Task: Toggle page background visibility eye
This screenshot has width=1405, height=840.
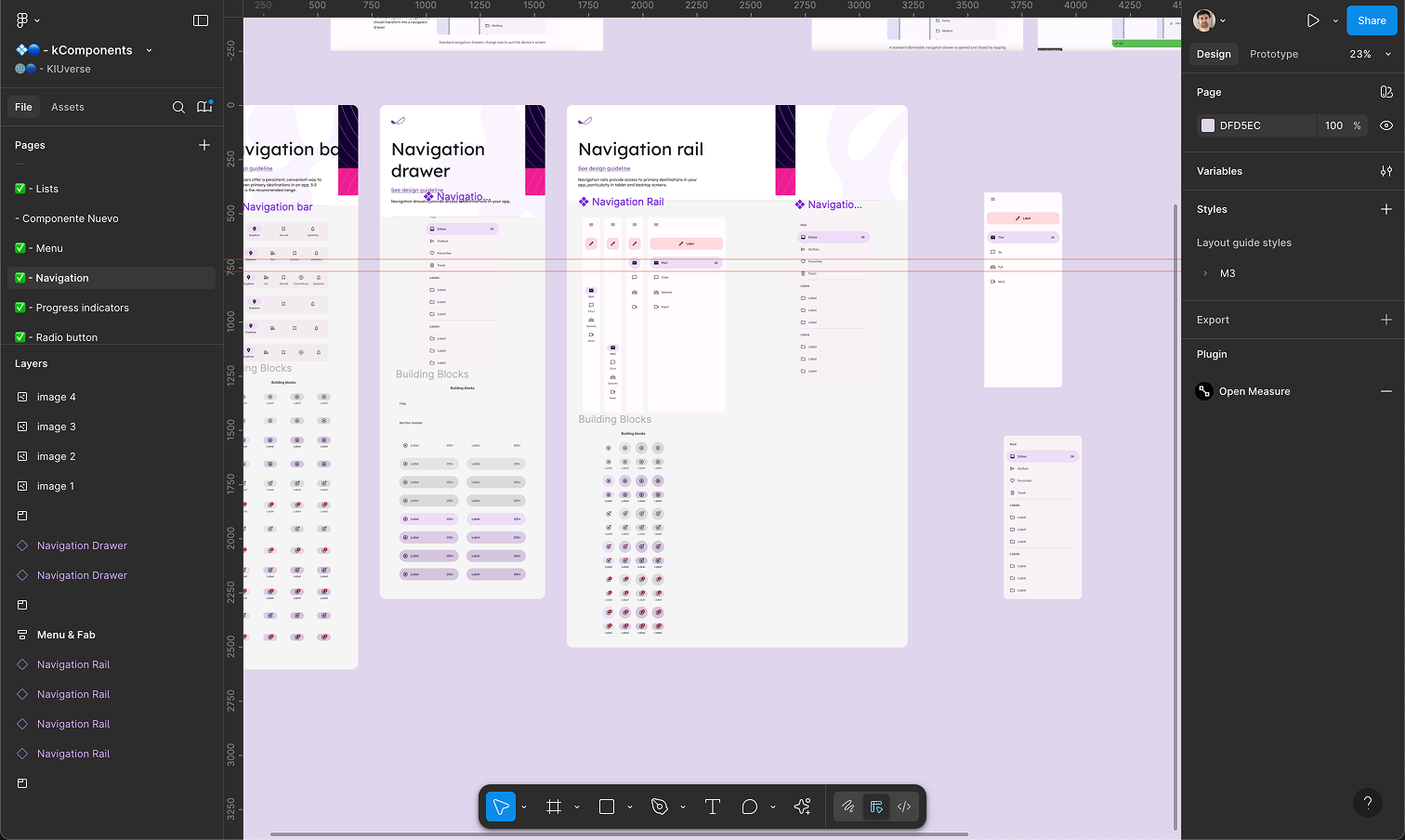Action: [x=1386, y=125]
